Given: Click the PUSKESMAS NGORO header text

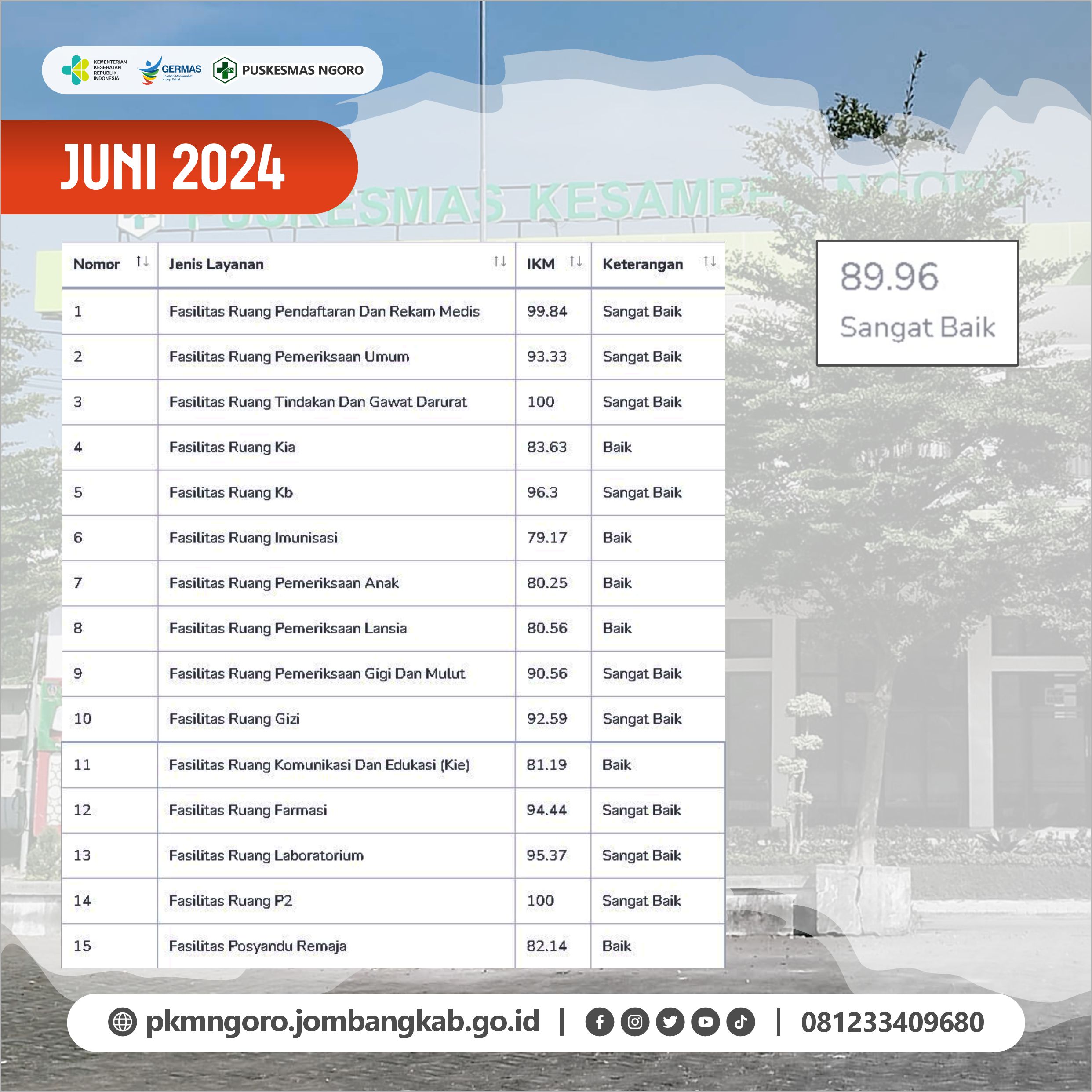Looking at the screenshot, I should (x=303, y=70).
